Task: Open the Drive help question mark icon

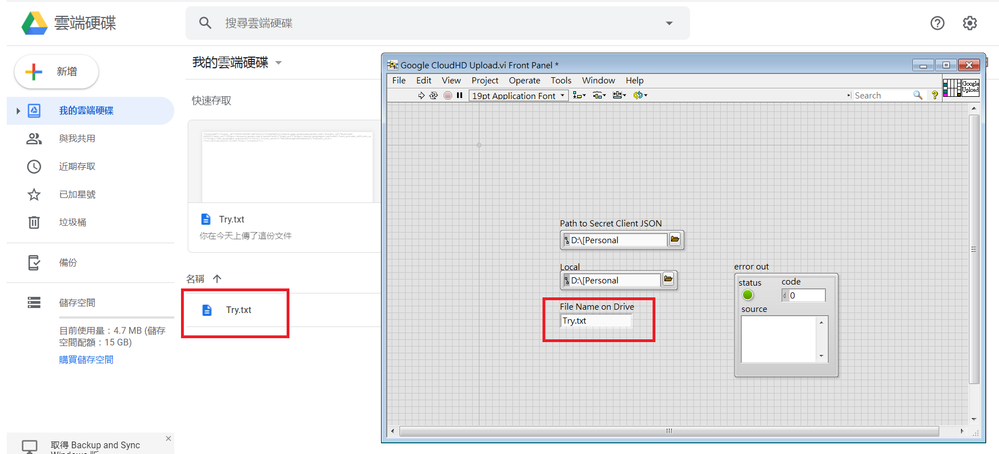Action: pyautogui.click(x=937, y=23)
